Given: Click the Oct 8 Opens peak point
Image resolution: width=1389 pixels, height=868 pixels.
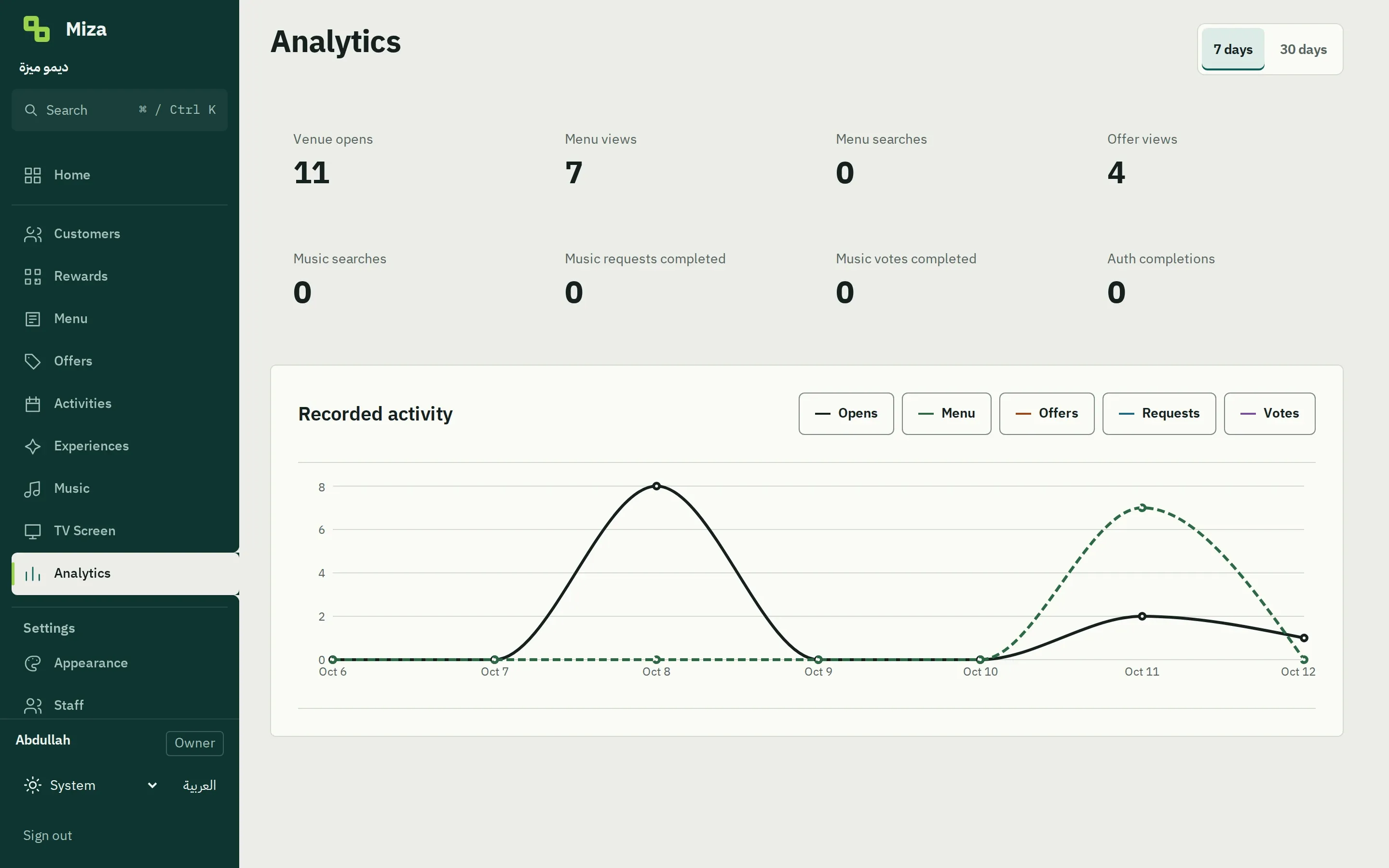Looking at the screenshot, I should click(x=656, y=486).
